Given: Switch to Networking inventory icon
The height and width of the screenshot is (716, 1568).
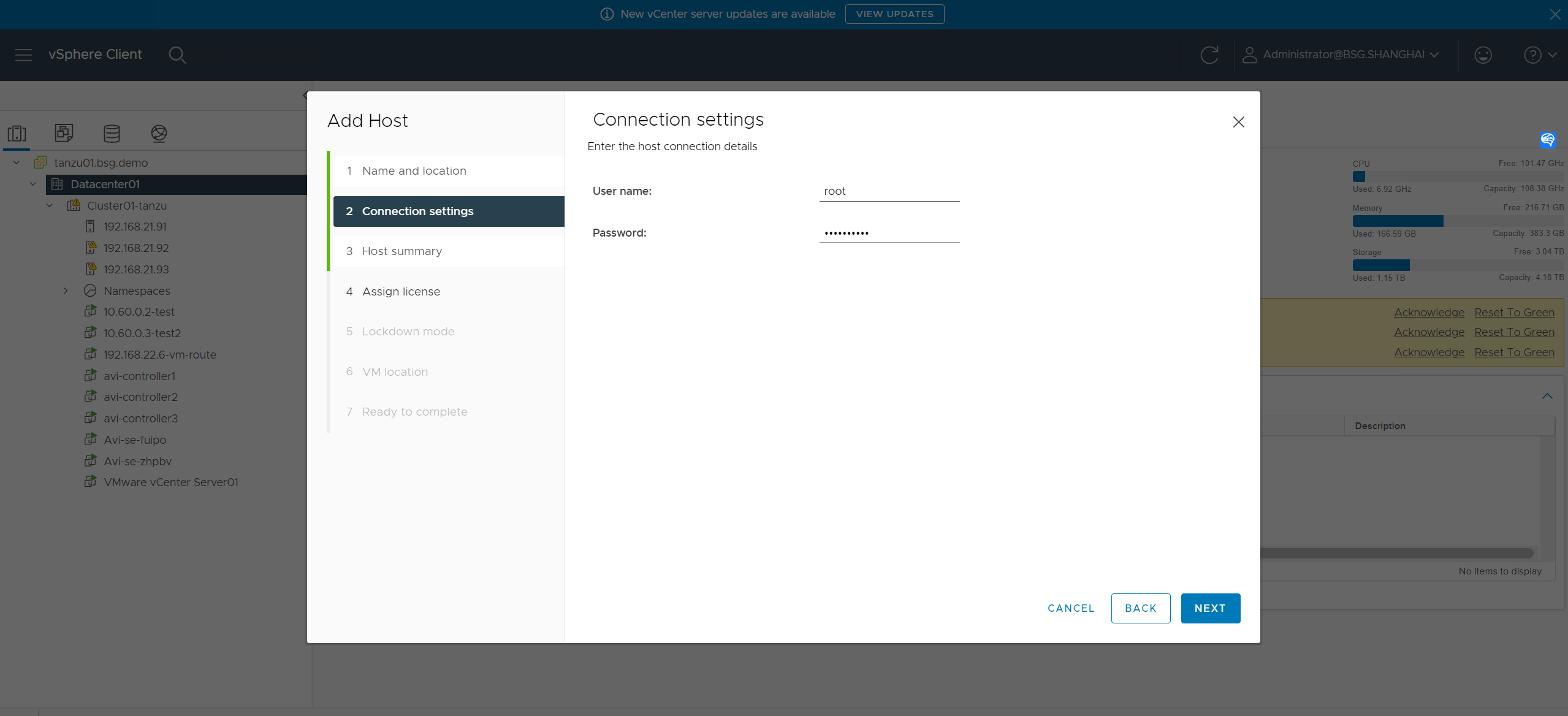Looking at the screenshot, I should [x=159, y=133].
